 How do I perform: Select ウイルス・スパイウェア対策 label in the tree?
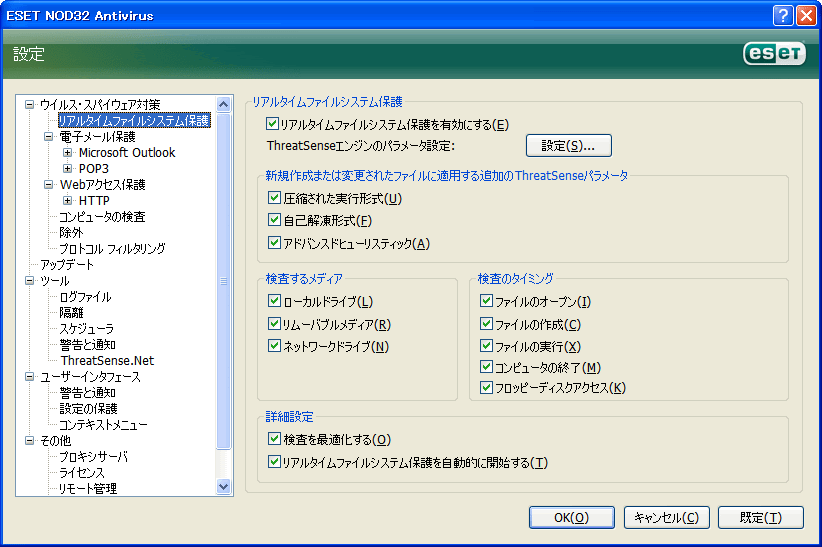[x=100, y=104]
